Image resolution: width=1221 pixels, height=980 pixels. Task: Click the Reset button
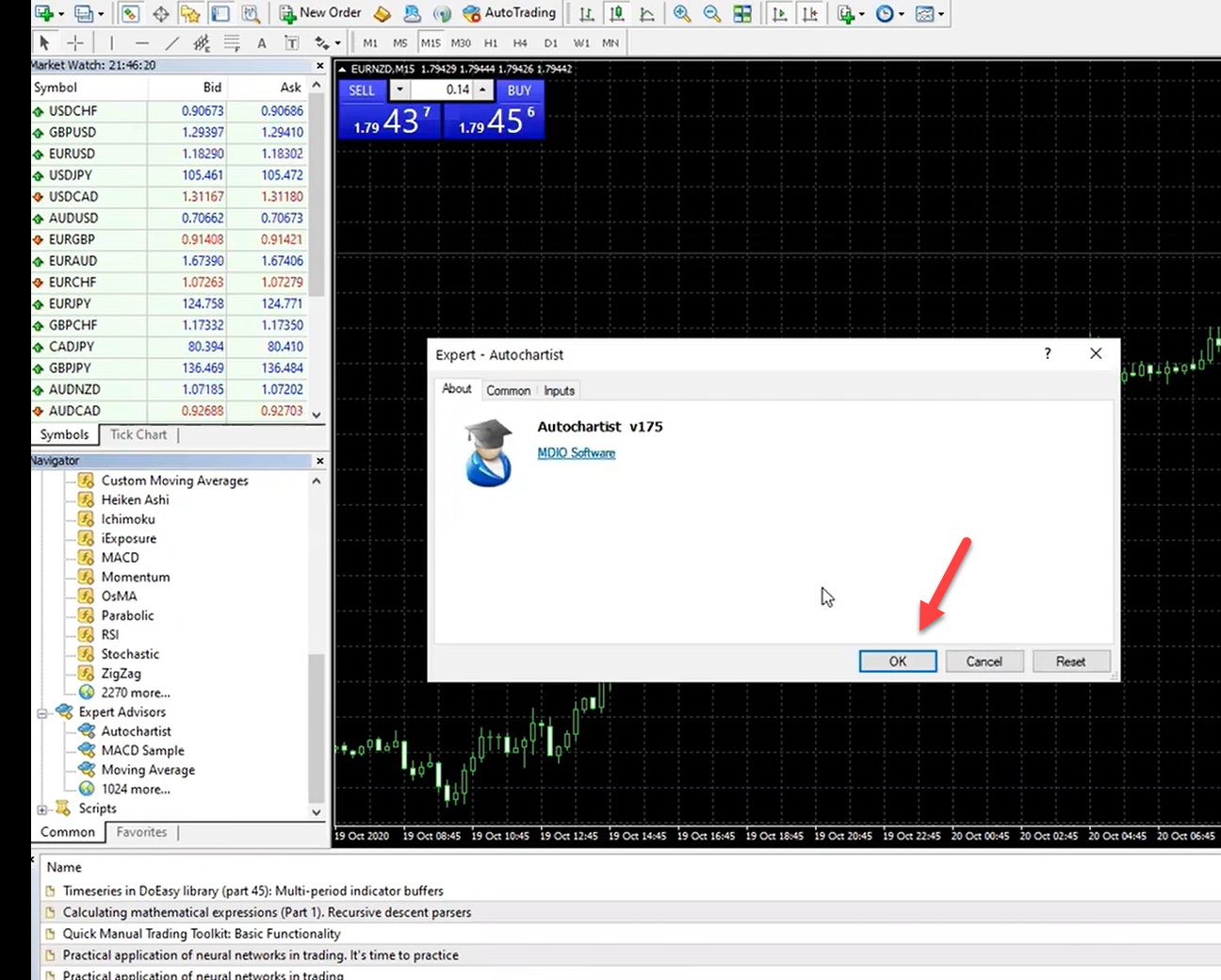[1070, 661]
